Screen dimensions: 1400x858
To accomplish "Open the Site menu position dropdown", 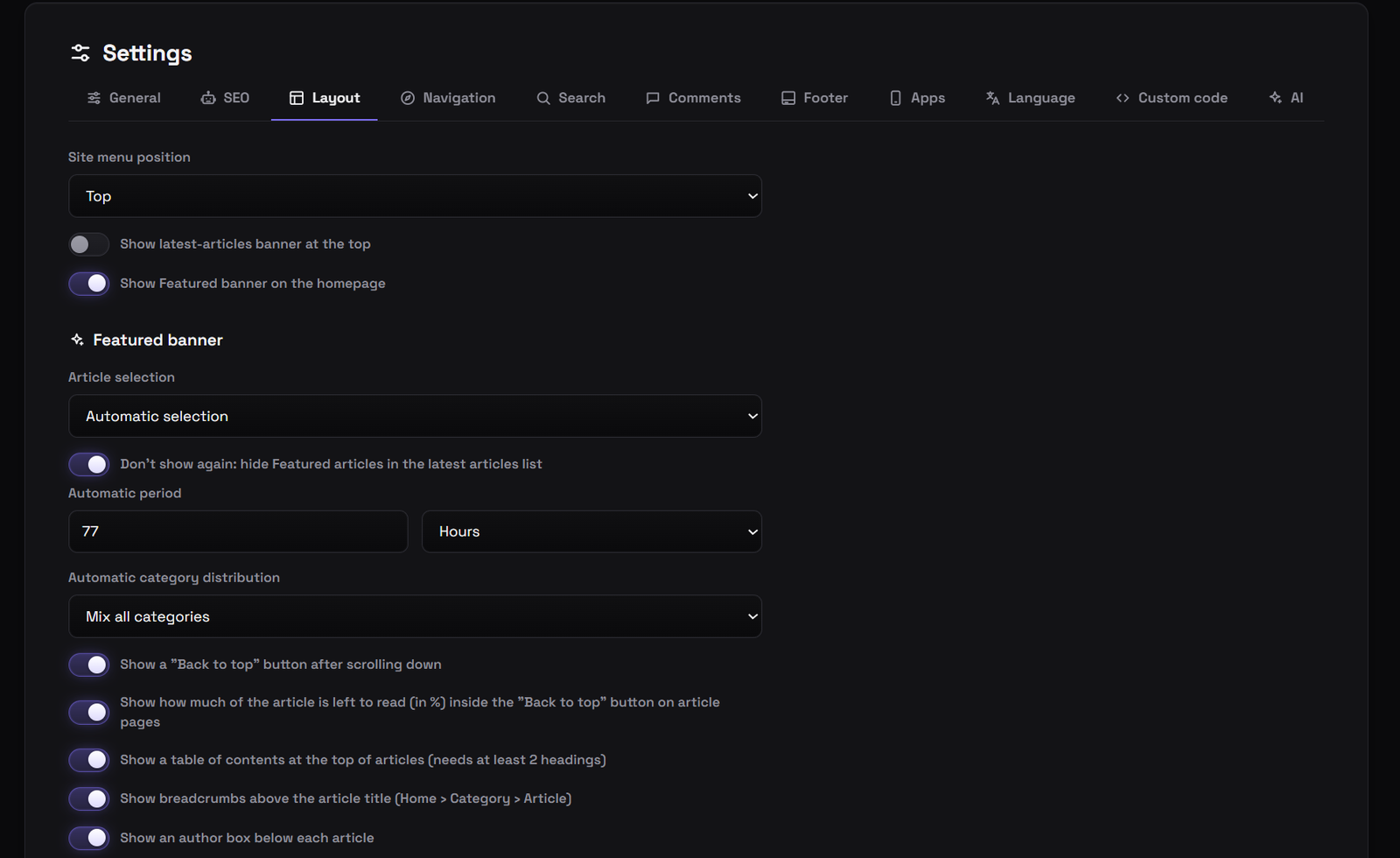I will point(415,196).
